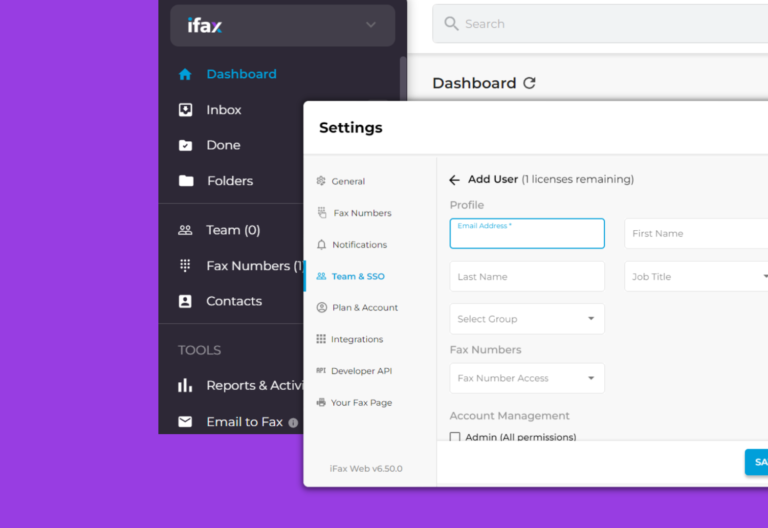Open the Job Title dropdown
The width and height of the screenshot is (768, 528).
[x=696, y=277]
